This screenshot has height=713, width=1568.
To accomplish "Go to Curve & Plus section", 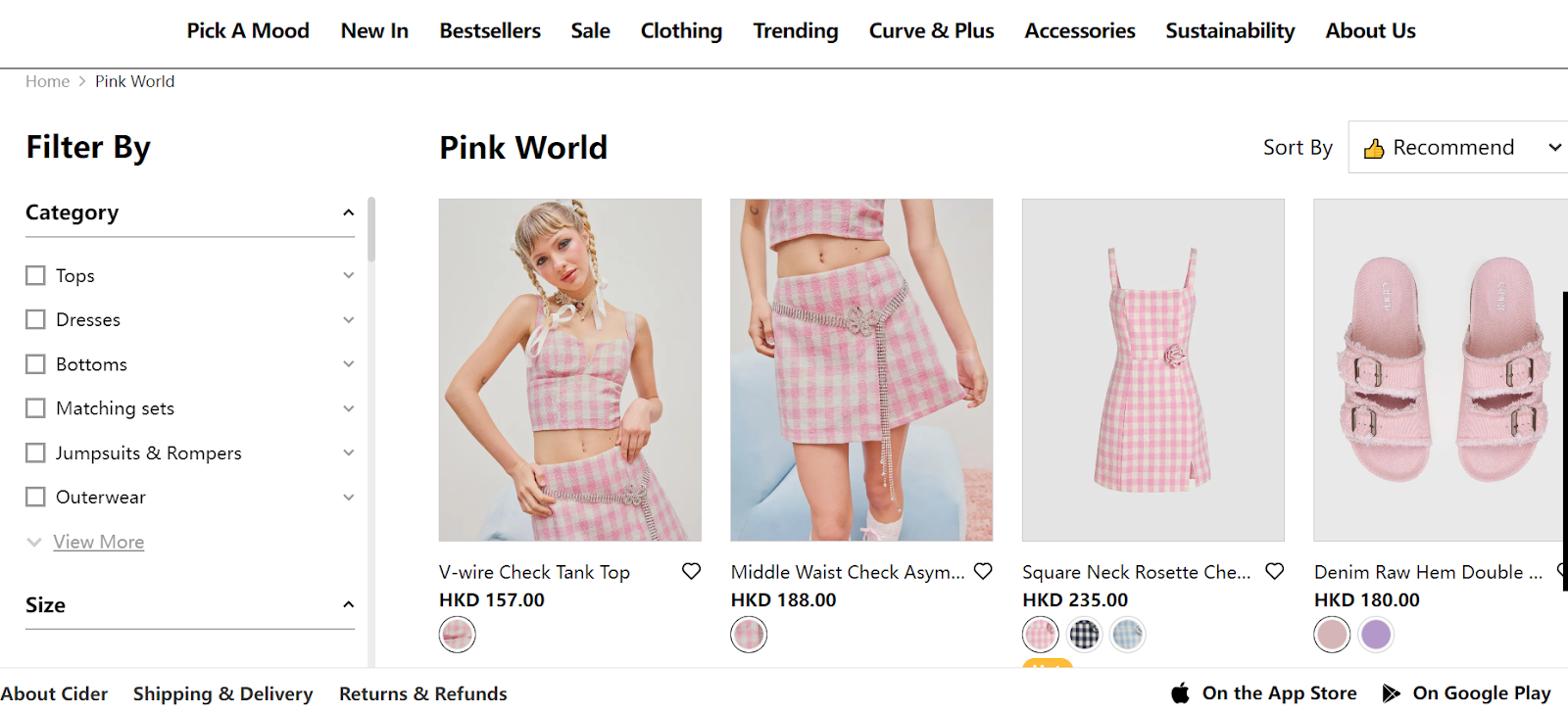I will [931, 31].
